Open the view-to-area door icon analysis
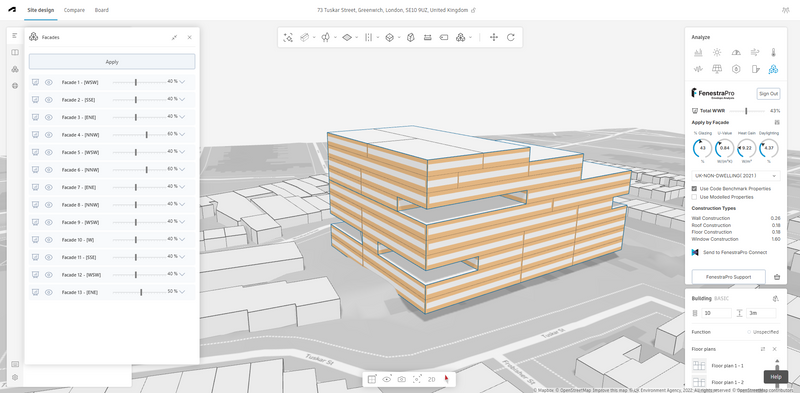The image size is (800, 393). (755, 69)
